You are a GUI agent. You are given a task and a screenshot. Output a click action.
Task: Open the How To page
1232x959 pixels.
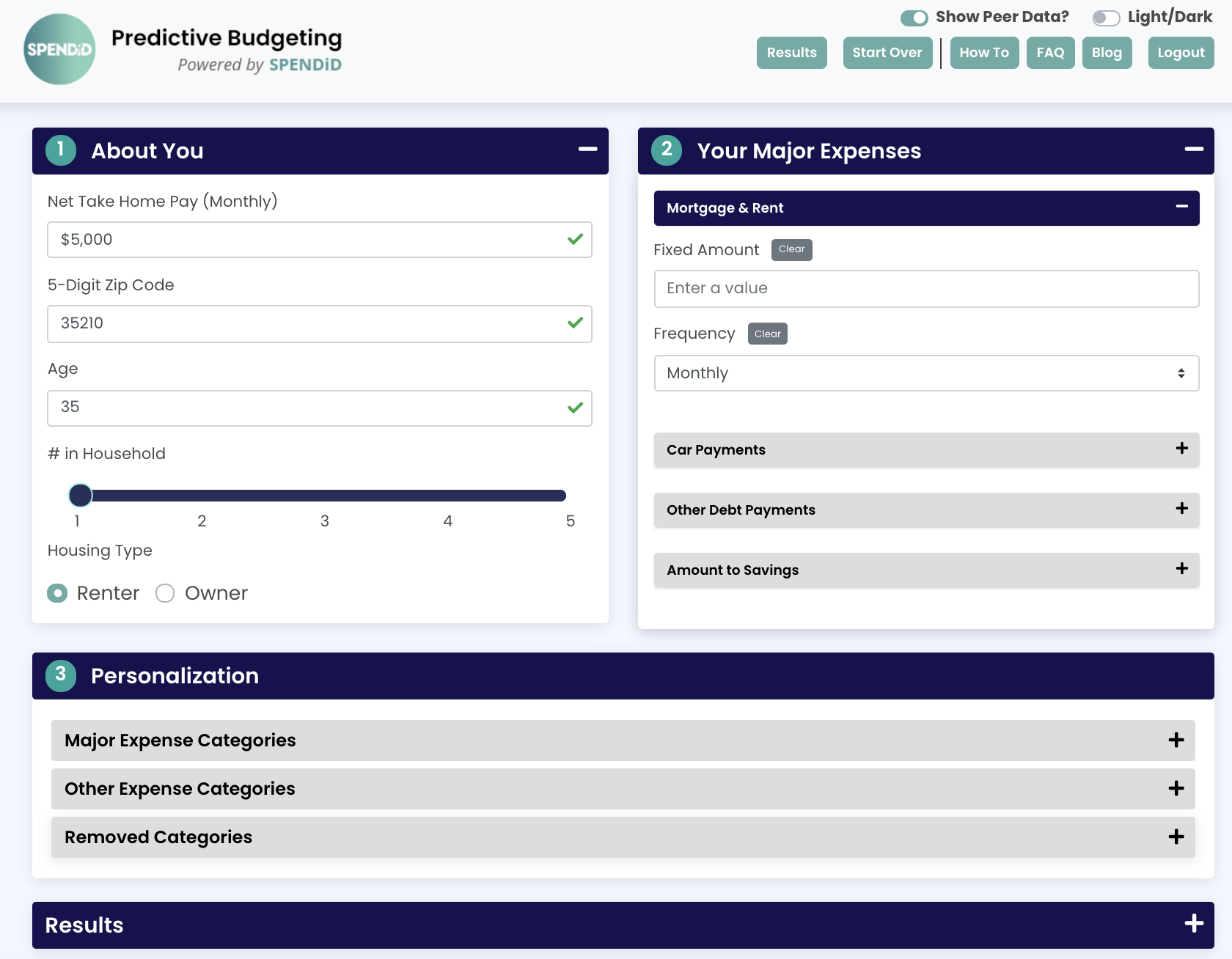tap(984, 53)
